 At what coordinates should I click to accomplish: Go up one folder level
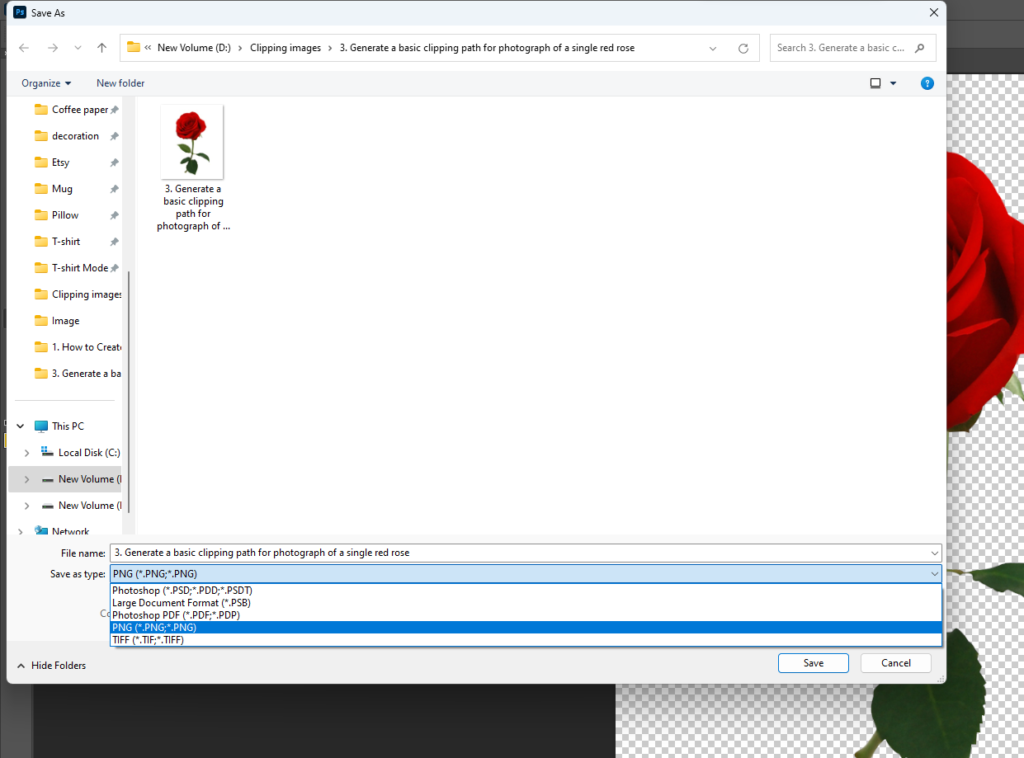coord(102,48)
